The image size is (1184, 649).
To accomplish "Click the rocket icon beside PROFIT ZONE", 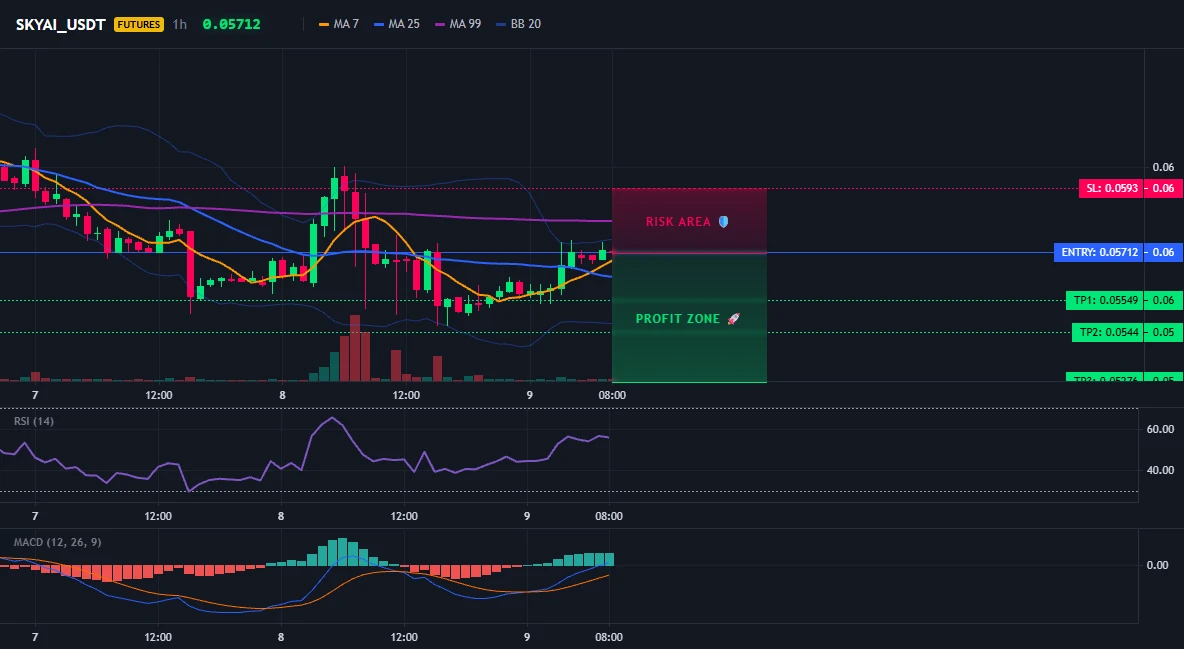I will click(x=733, y=319).
